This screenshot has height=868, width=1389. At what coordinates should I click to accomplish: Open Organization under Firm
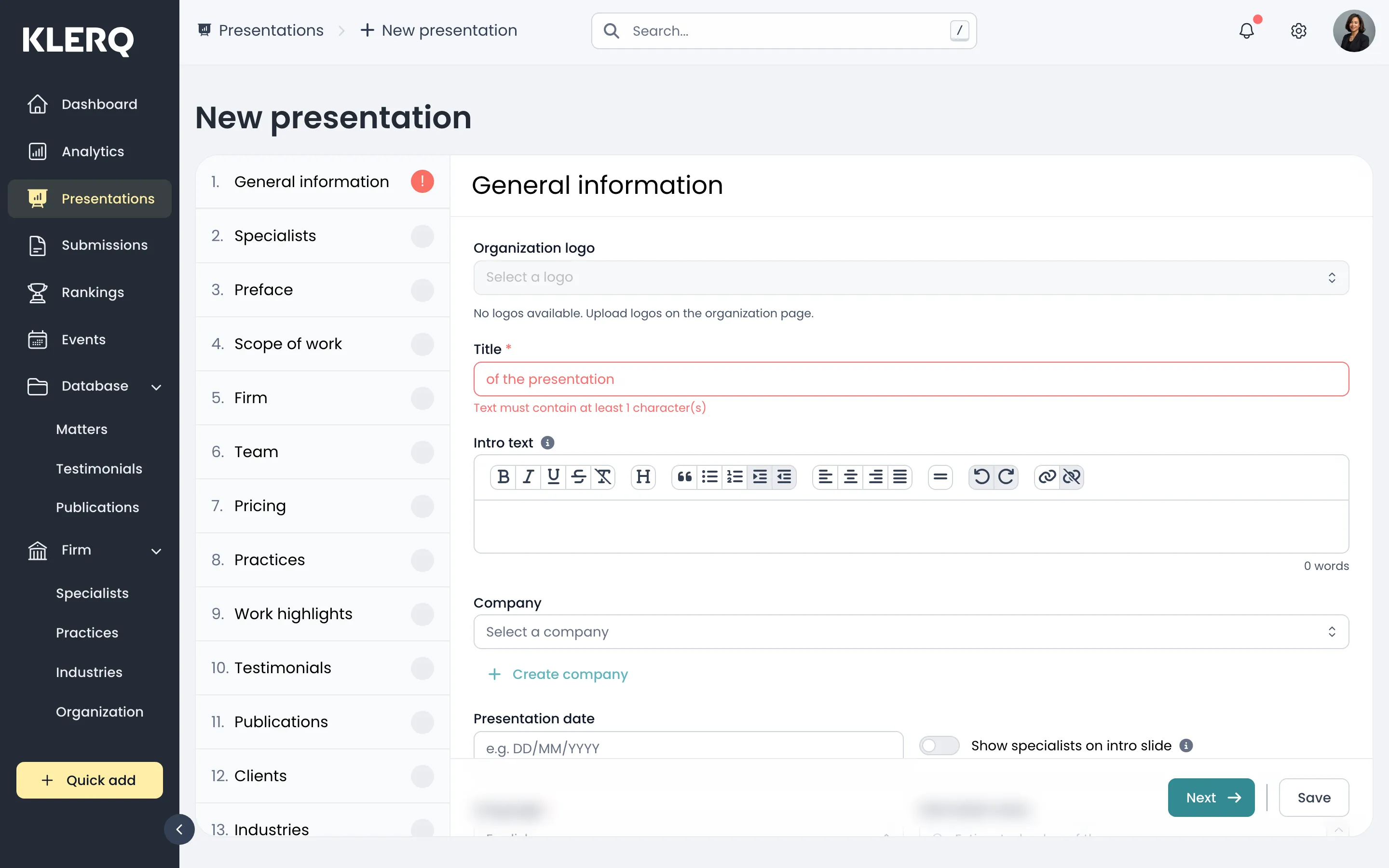click(x=99, y=712)
